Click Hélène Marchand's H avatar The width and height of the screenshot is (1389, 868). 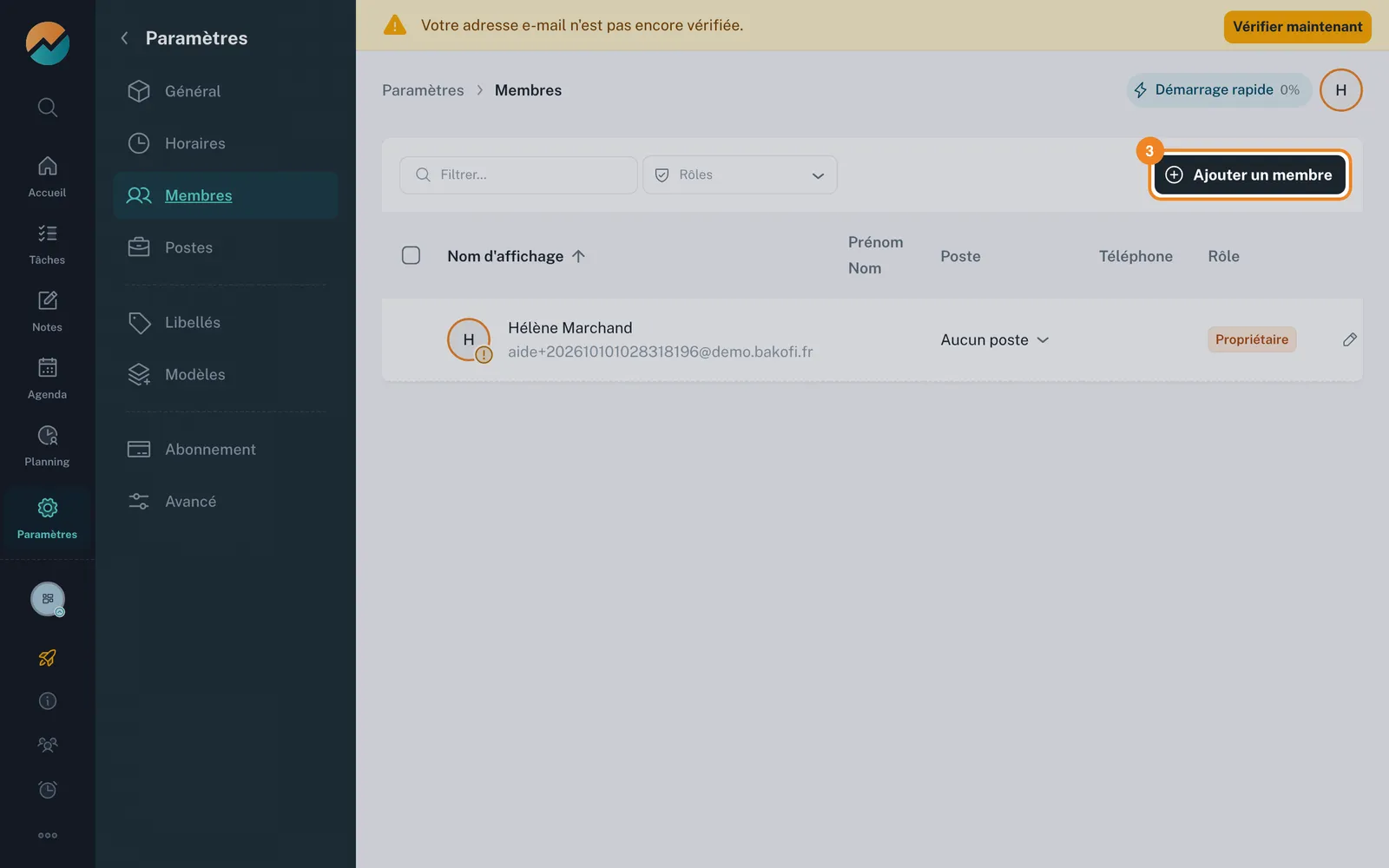click(469, 340)
